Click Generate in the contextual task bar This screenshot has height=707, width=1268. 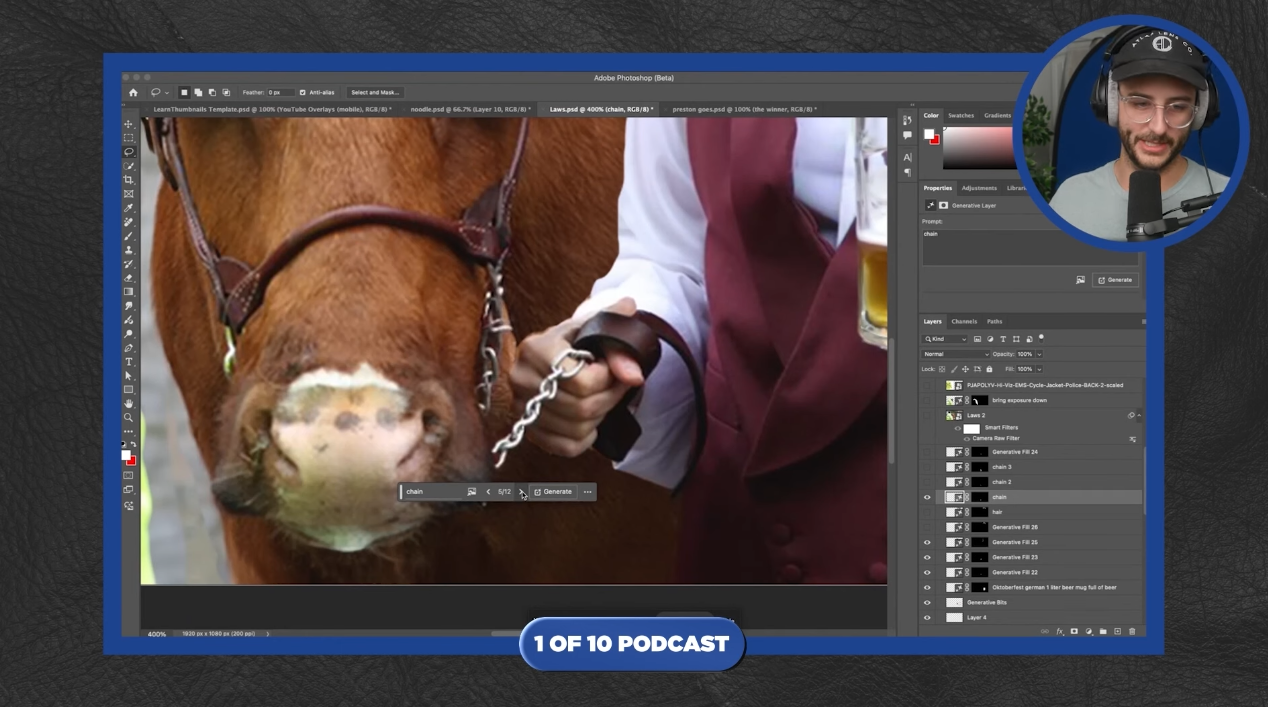pos(552,492)
